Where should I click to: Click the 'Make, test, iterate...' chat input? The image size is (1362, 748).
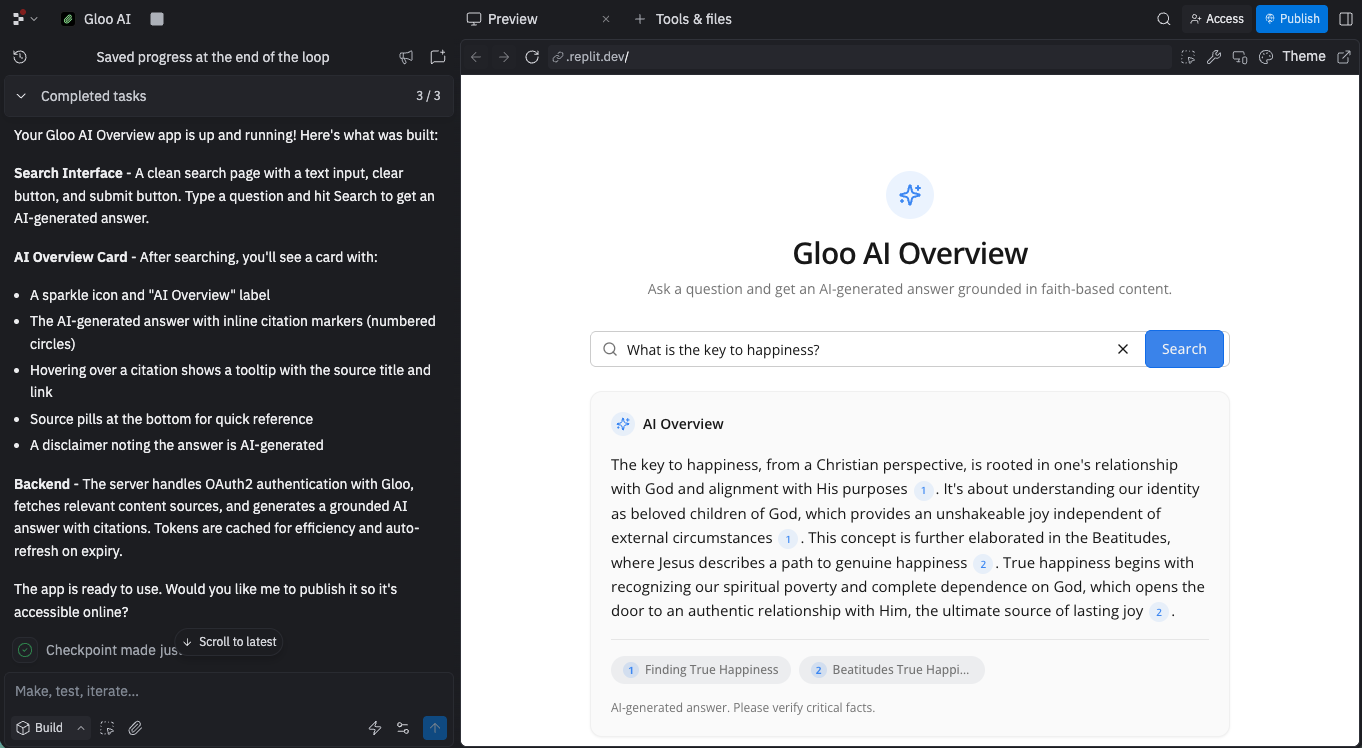click(229, 691)
